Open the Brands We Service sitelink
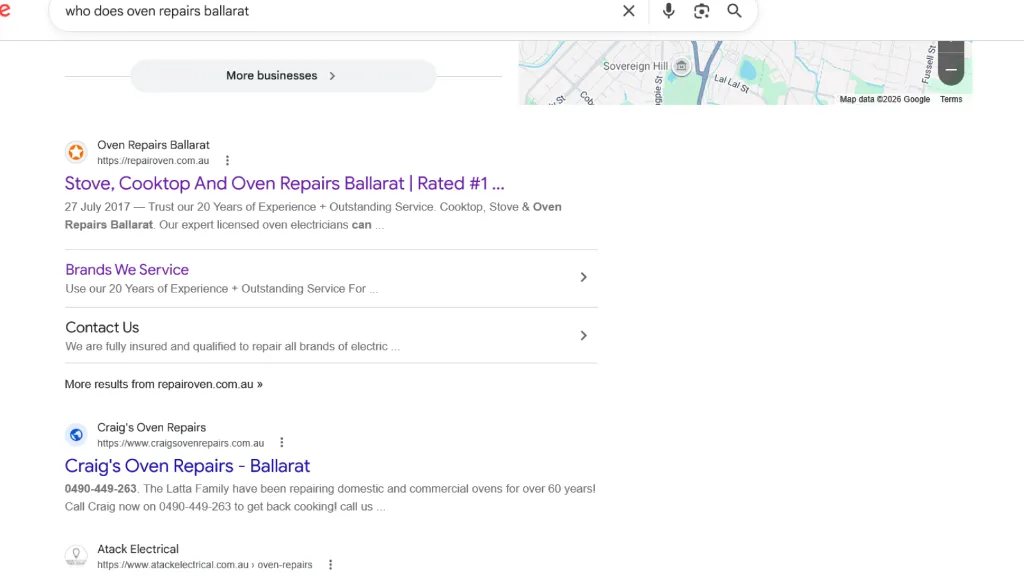1024x576 pixels. (x=127, y=270)
